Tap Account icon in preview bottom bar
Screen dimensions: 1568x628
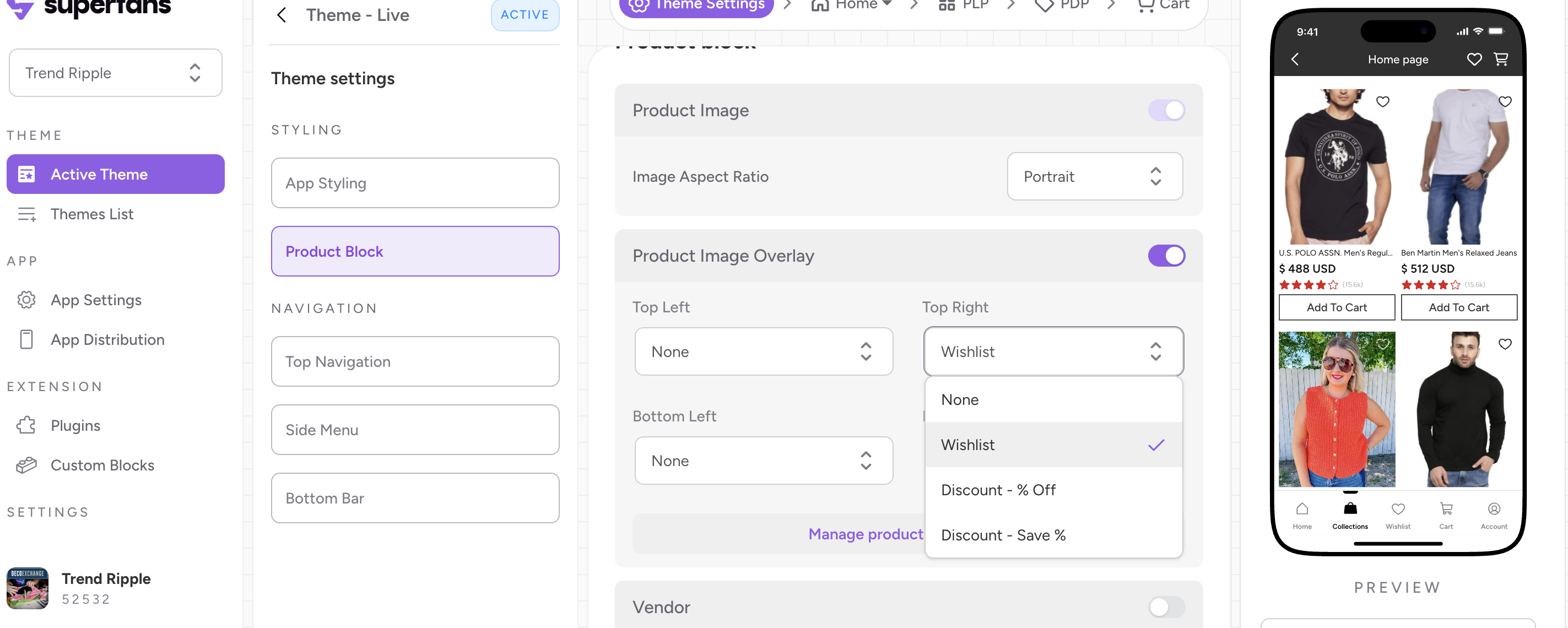click(x=1493, y=508)
